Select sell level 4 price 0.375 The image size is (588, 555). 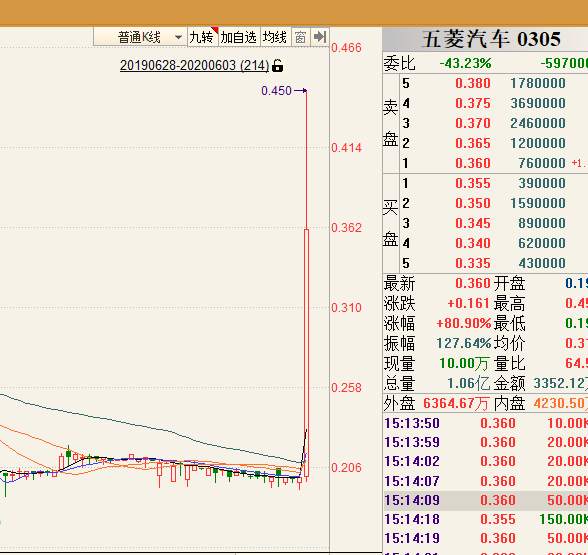(472, 103)
